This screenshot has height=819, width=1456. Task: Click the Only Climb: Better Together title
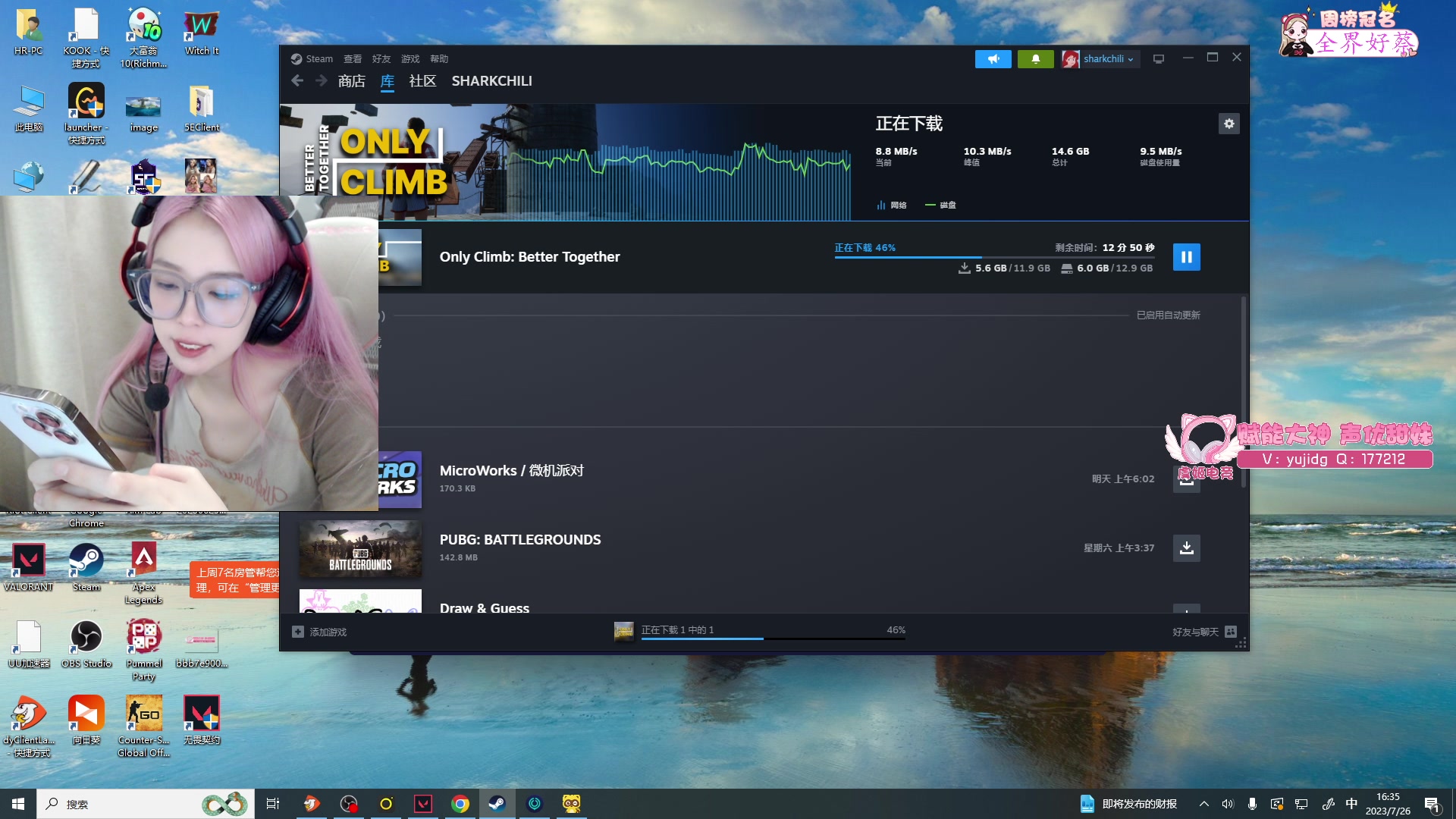529,257
